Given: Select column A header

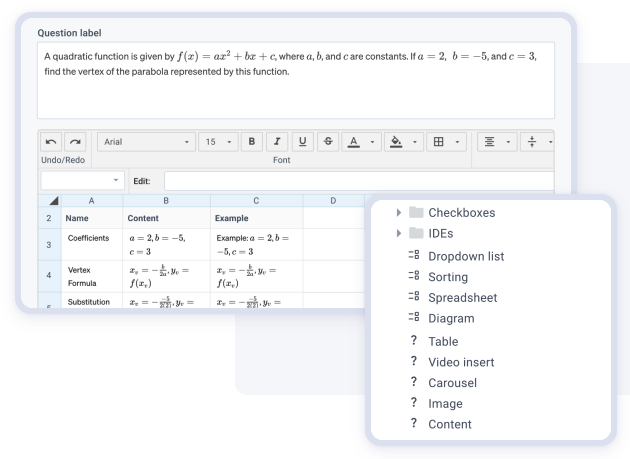Looking at the screenshot, I should pyautogui.click(x=92, y=201).
